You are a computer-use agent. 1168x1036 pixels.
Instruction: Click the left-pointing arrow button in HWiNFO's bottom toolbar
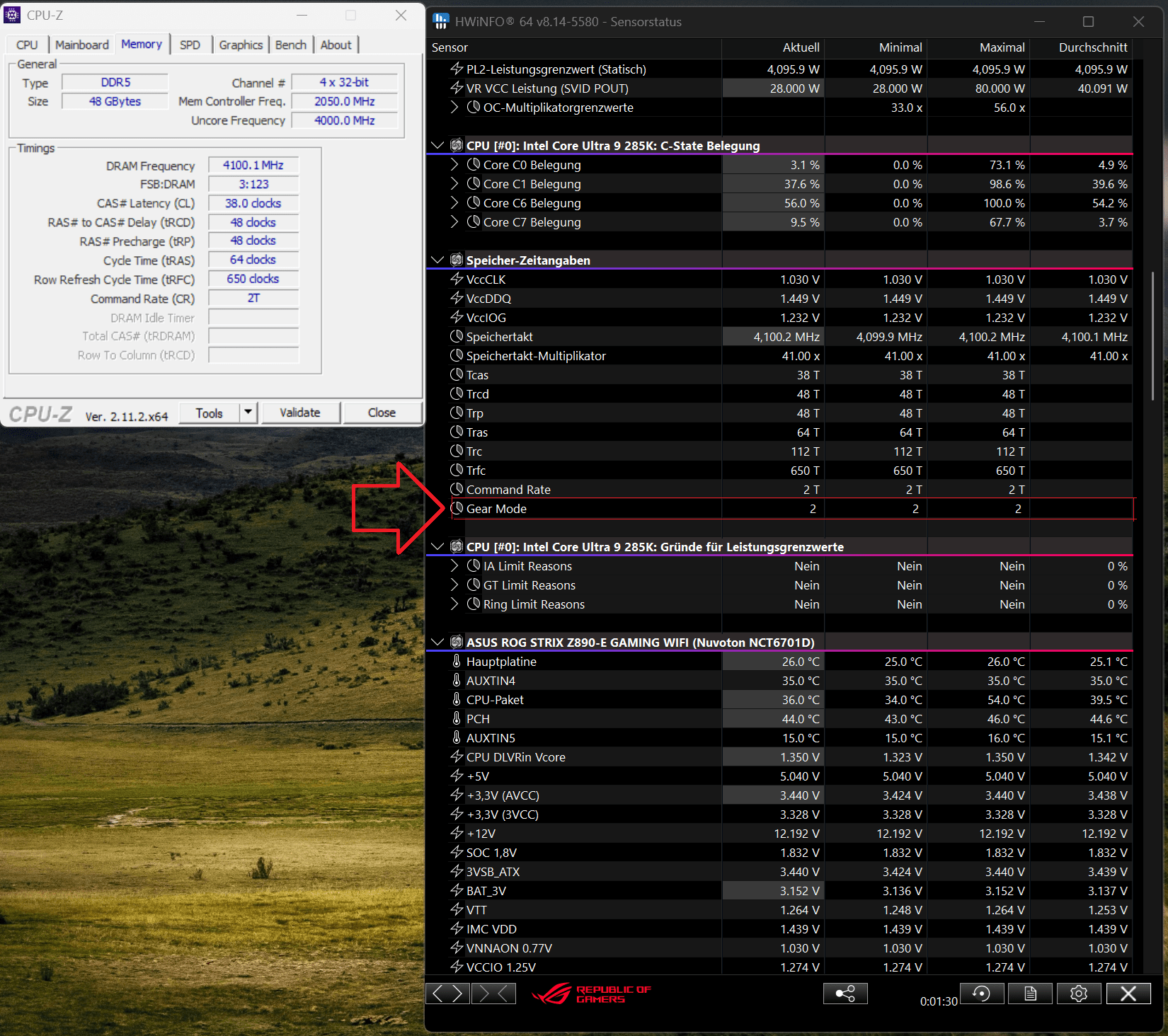pyautogui.click(x=437, y=994)
